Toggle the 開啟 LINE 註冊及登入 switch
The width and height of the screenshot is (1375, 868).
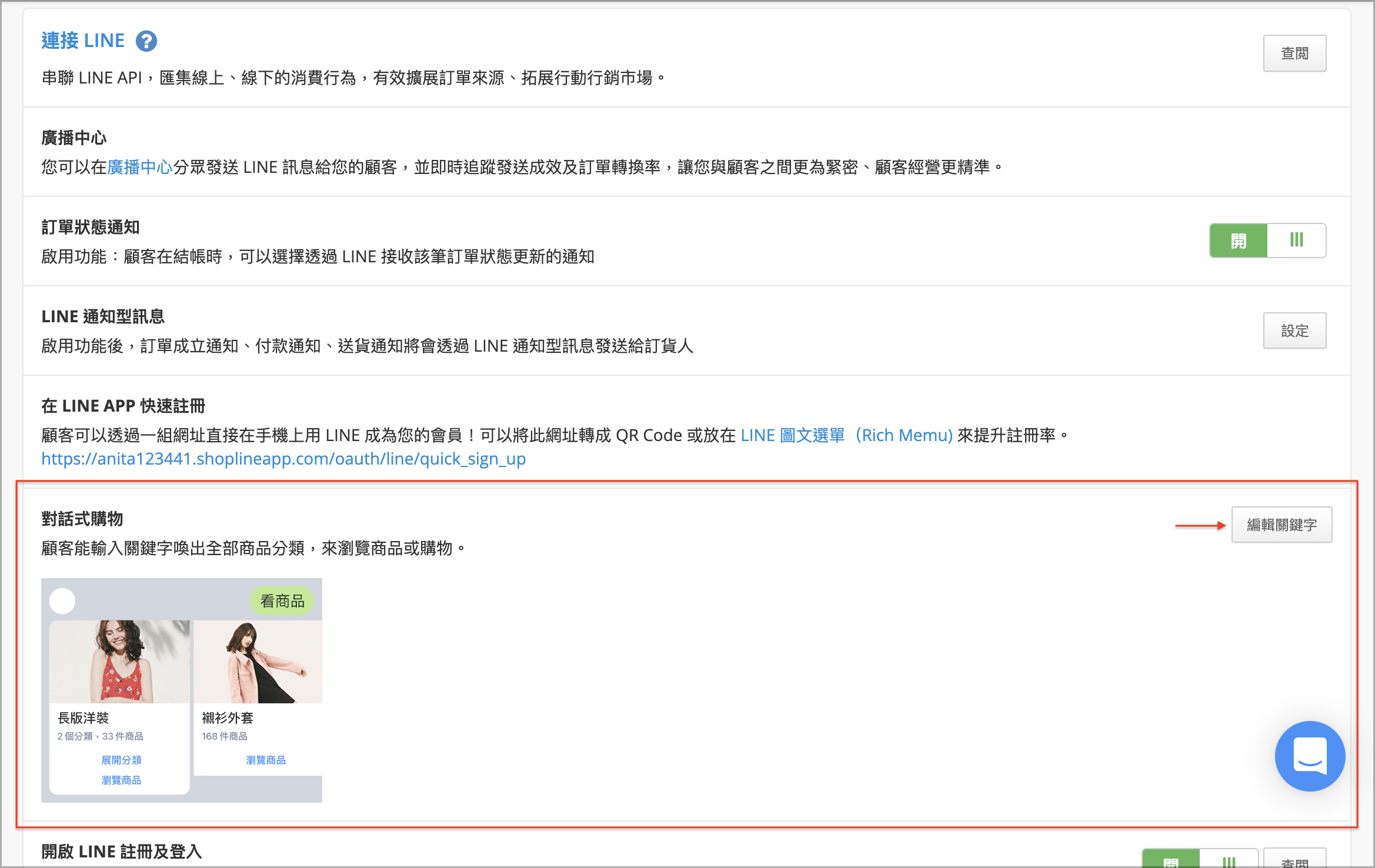(x=1200, y=858)
